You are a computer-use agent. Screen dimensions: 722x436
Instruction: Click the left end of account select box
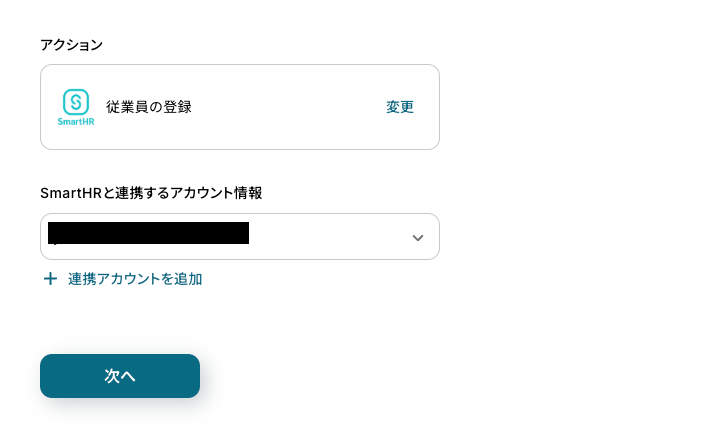tap(45, 237)
